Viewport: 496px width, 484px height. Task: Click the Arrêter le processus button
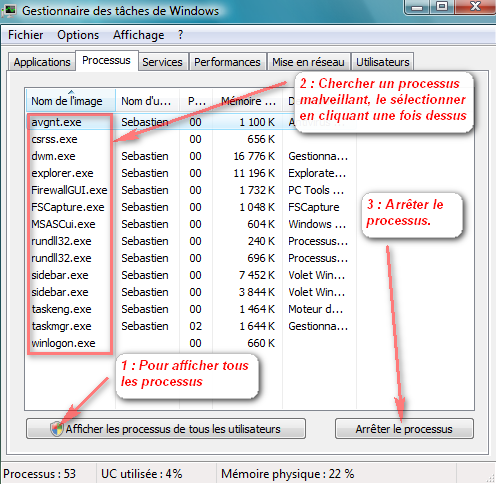pos(404,429)
